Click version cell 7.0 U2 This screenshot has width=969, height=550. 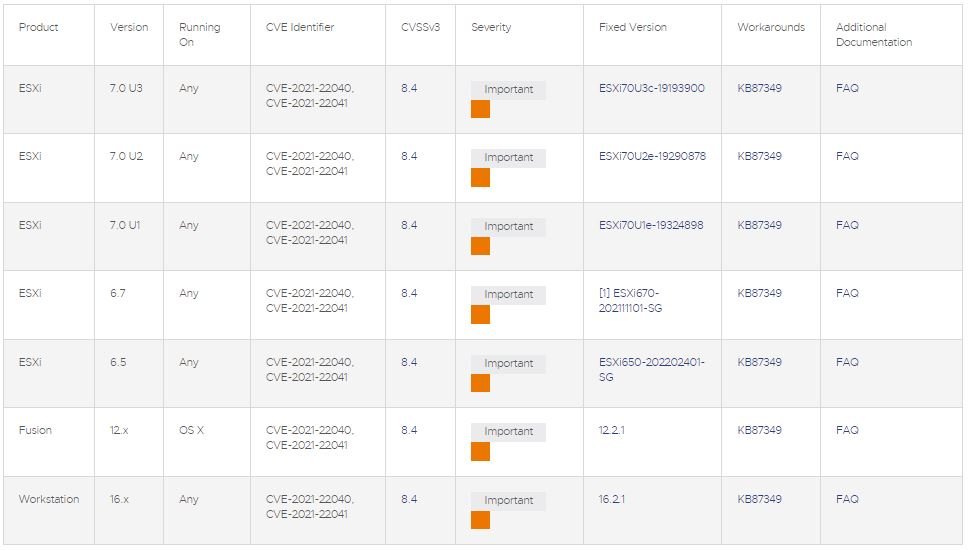[126, 156]
